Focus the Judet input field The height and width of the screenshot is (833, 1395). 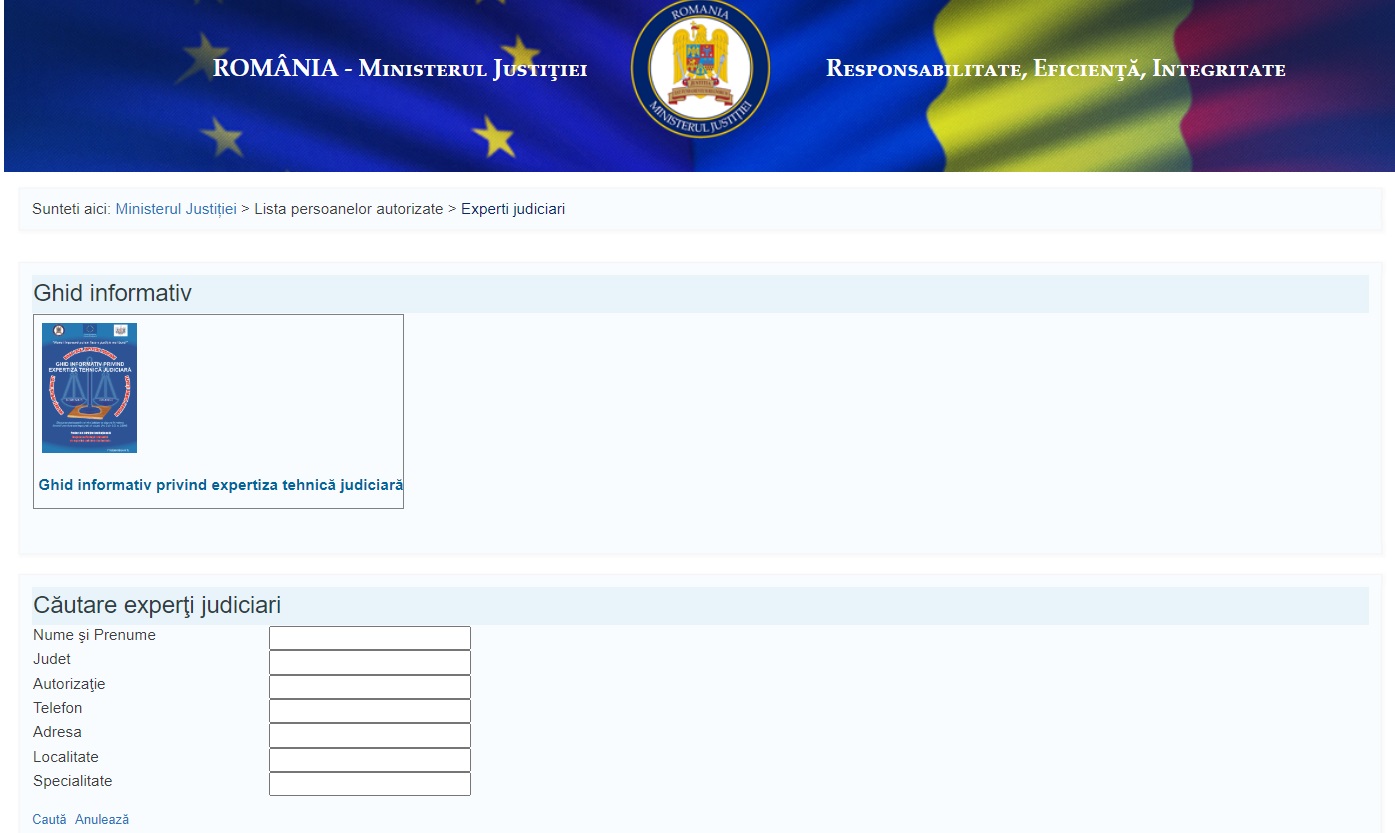370,662
